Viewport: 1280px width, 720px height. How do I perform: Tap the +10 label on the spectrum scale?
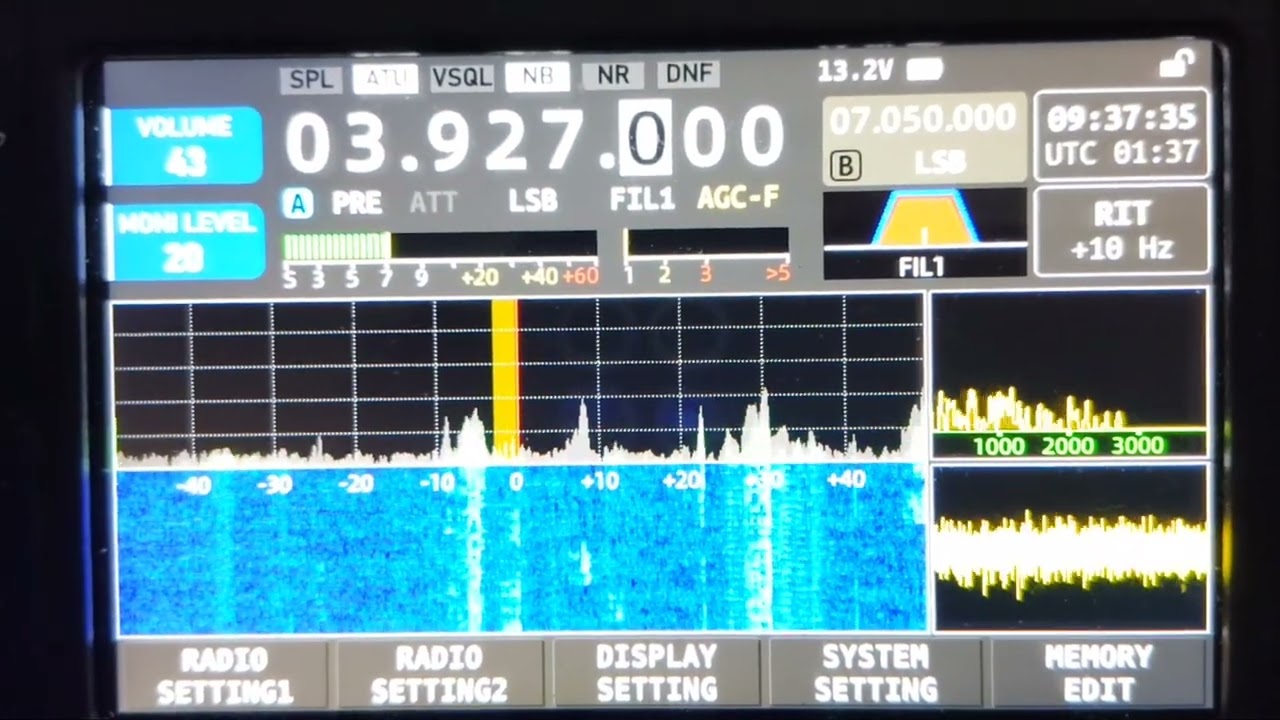598,481
